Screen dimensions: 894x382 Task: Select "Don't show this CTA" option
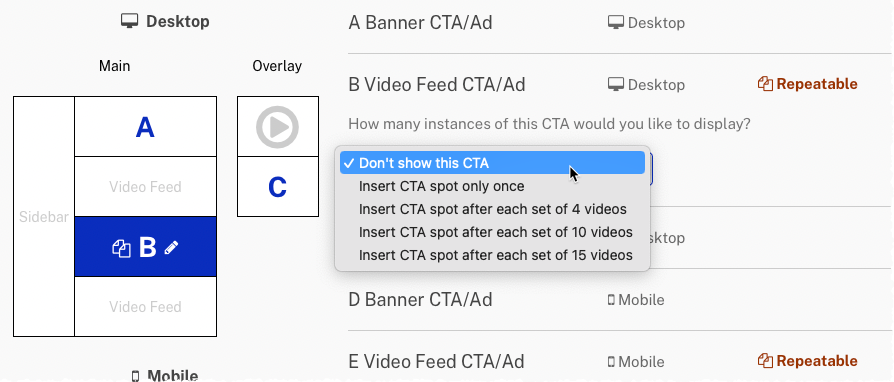tap(492, 163)
